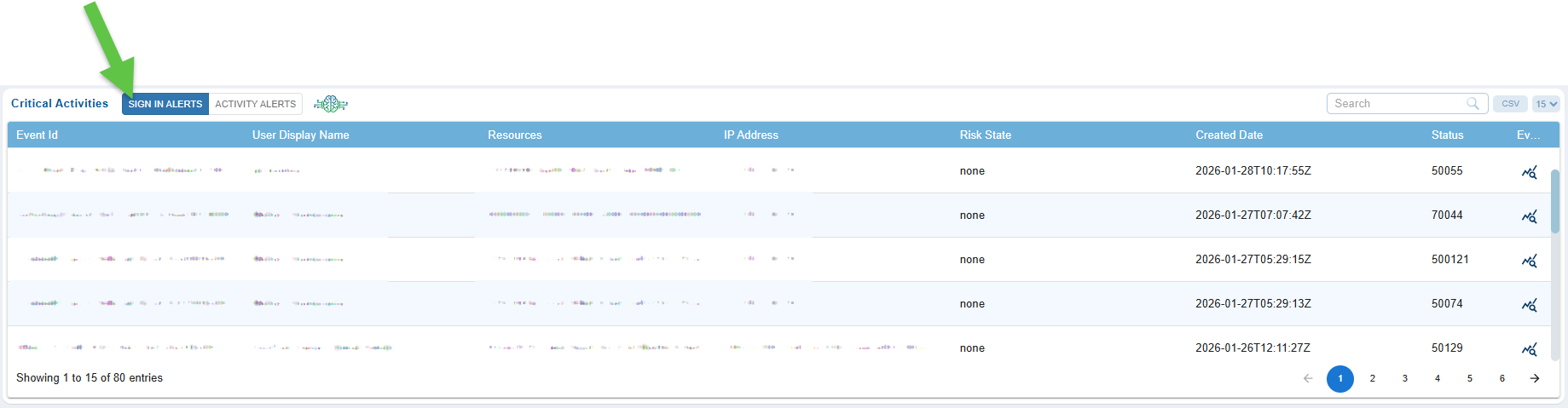Sort table by Risk State column
The width and height of the screenshot is (1568, 408).
985,135
